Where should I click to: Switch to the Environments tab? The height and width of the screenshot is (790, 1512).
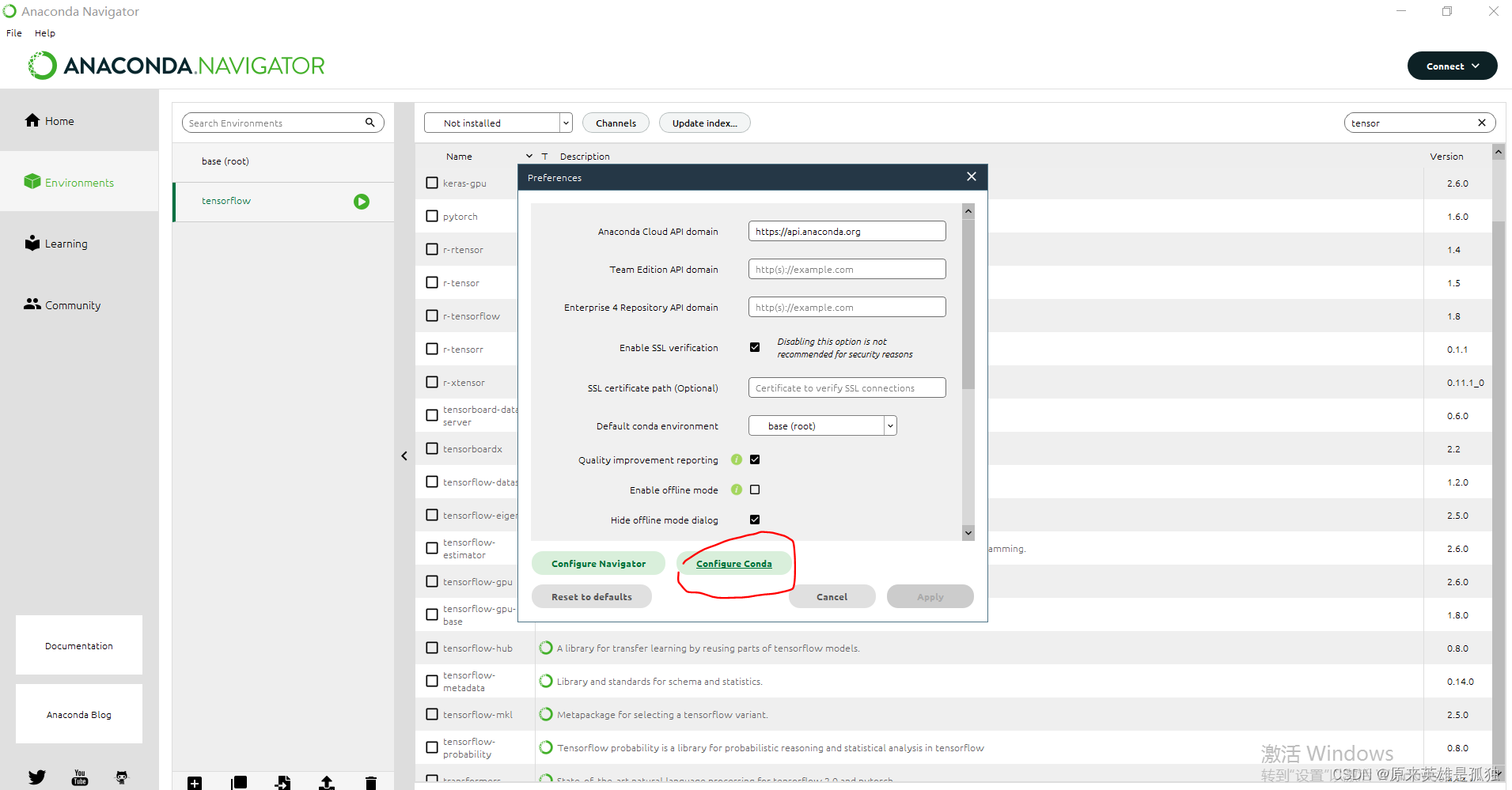coord(79,182)
